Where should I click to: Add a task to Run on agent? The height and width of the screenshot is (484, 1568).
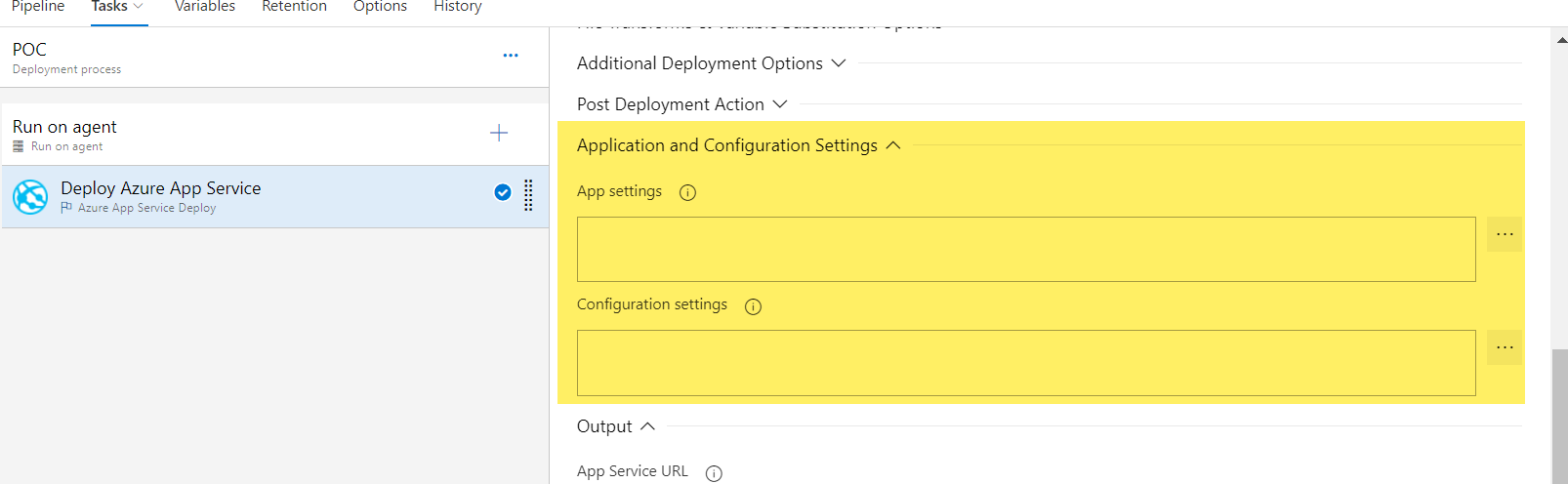click(x=499, y=133)
